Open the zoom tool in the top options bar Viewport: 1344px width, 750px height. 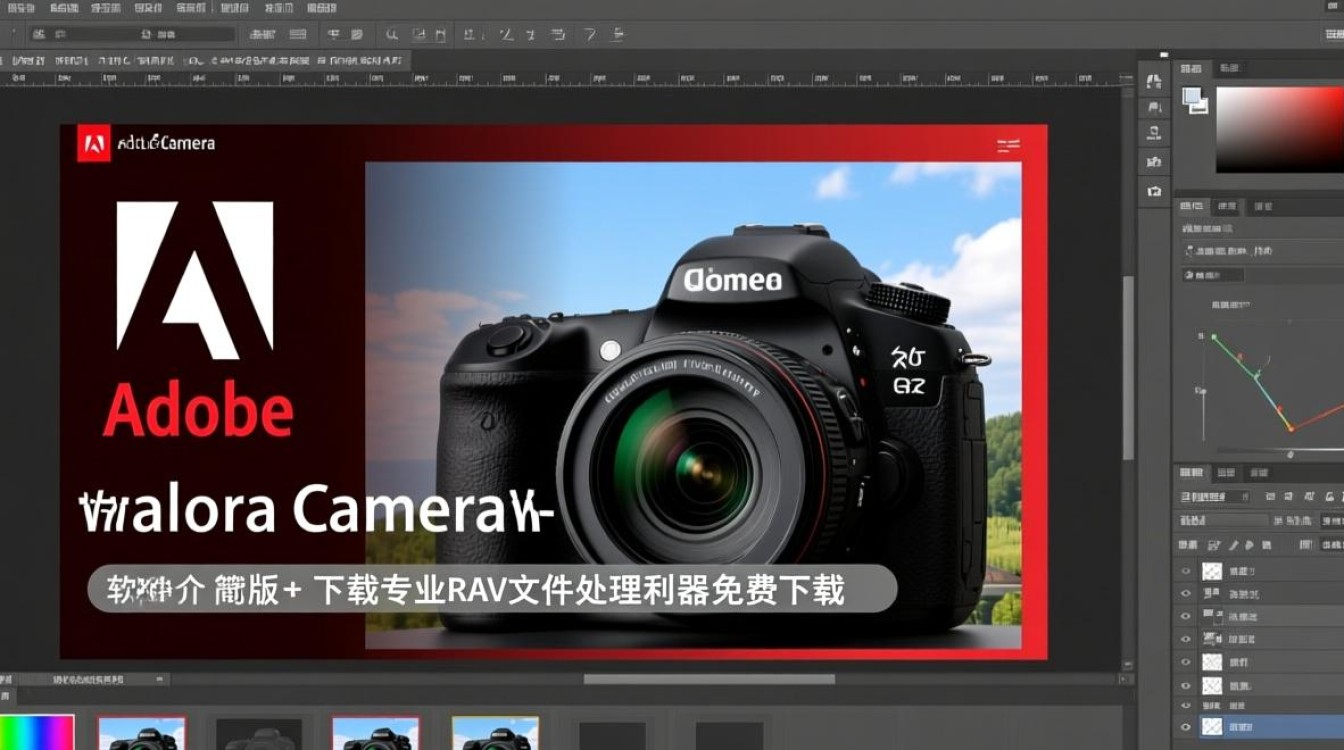[392, 33]
